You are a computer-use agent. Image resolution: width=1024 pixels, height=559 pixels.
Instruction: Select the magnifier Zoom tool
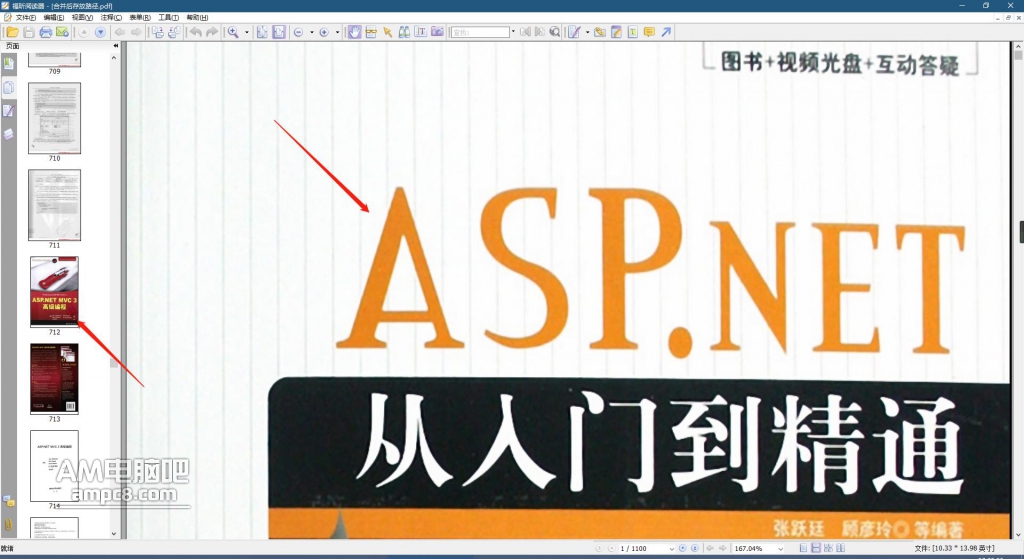coord(233,32)
